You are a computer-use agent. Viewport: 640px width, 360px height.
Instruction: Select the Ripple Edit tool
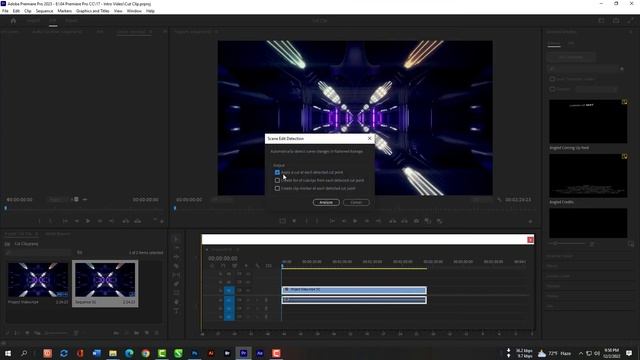(x=176, y=257)
